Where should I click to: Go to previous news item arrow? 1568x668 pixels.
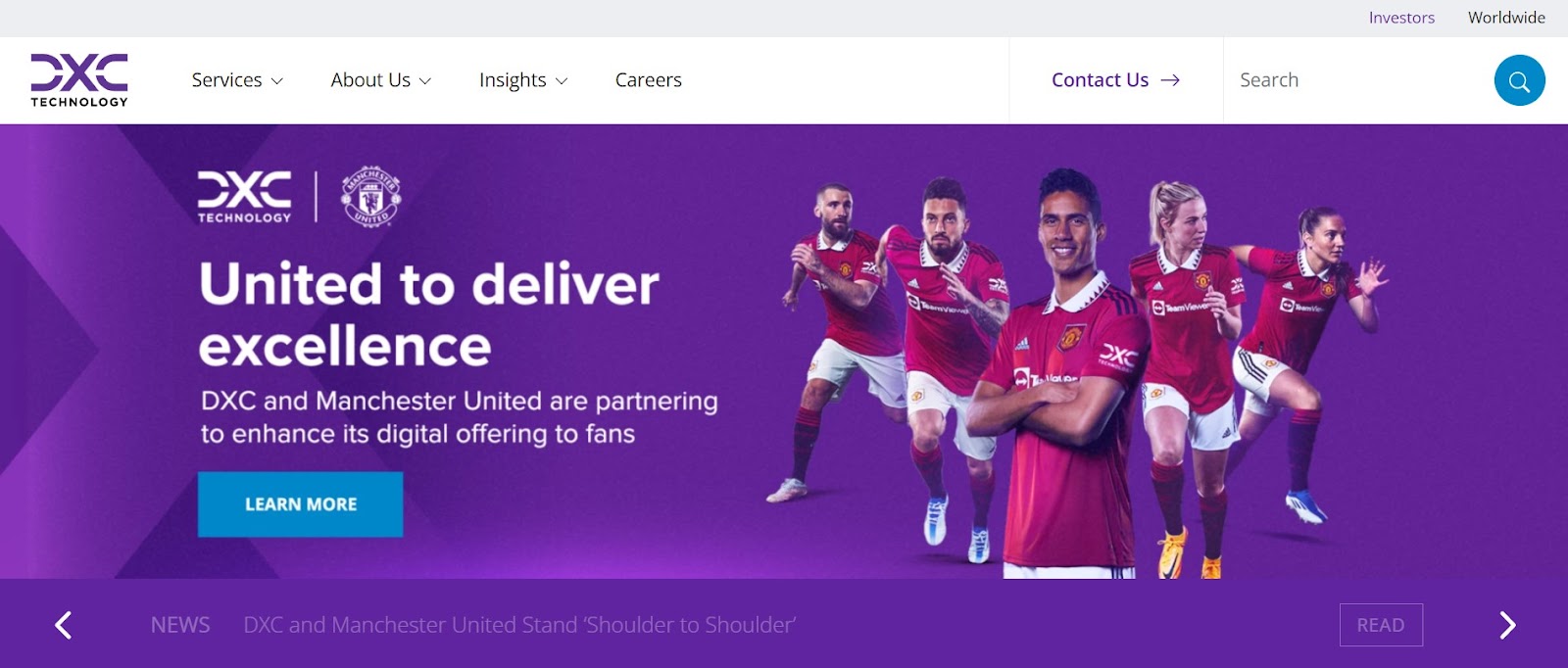(x=64, y=625)
